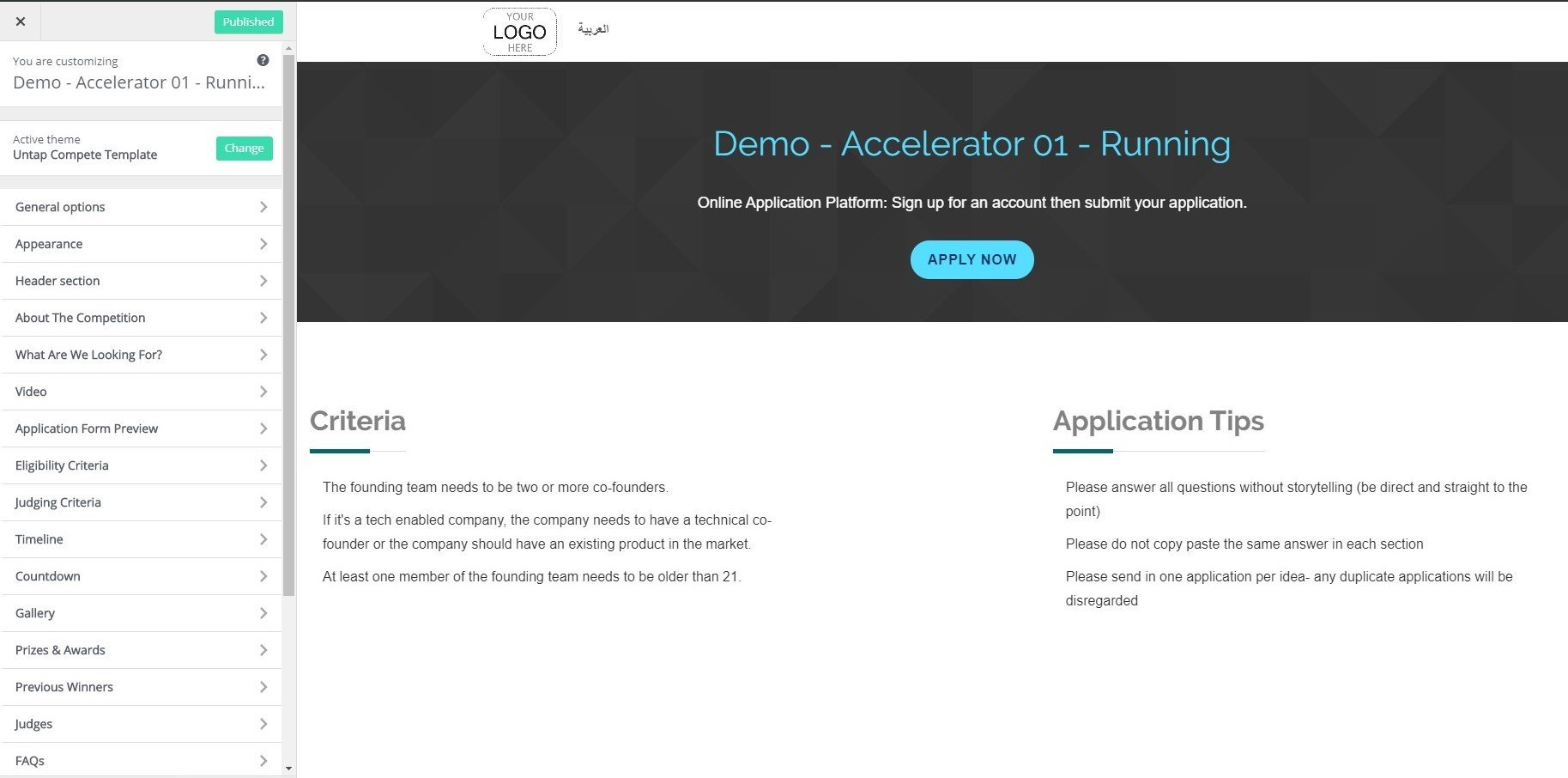1568x778 pixels.
Task: Click the sidebar scrollbar down arrow
Action: tap(289, 769)
